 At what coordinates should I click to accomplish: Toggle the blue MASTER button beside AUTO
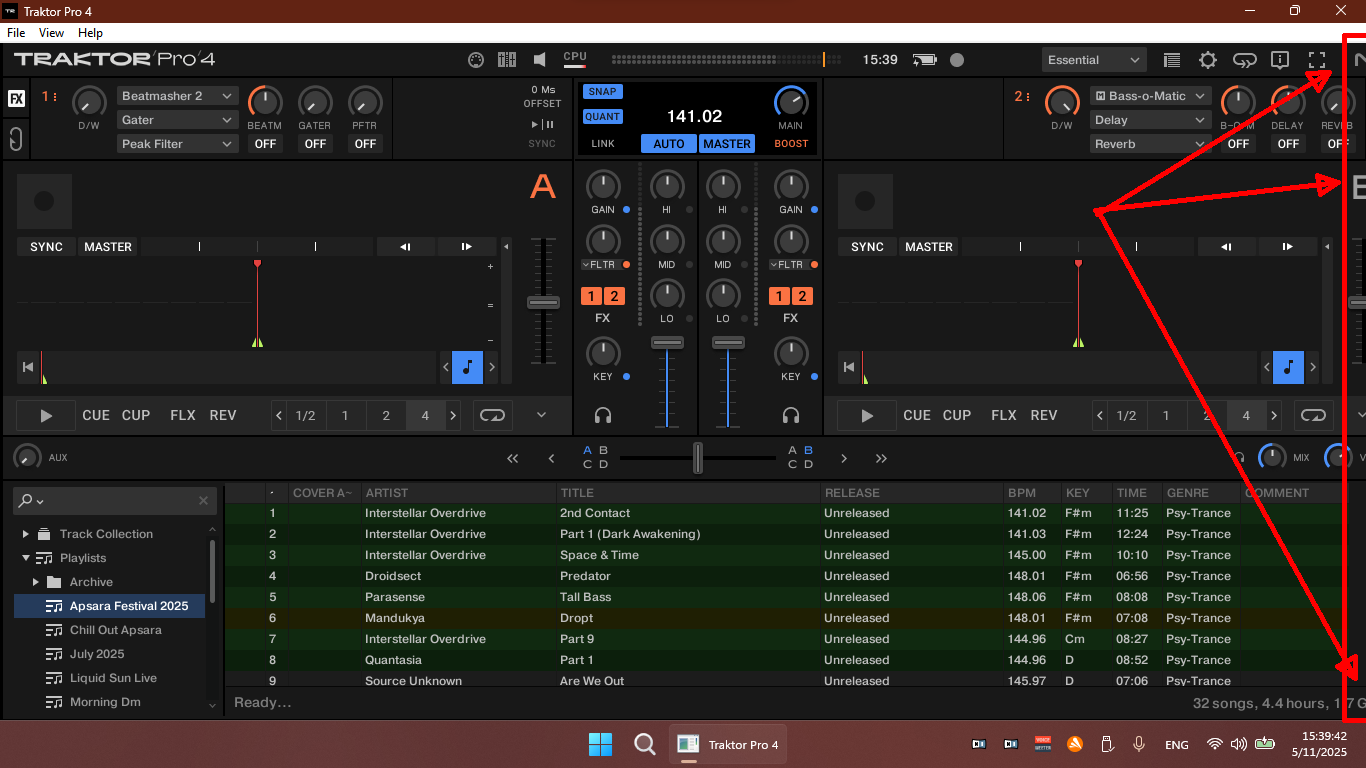pos(727,144)
